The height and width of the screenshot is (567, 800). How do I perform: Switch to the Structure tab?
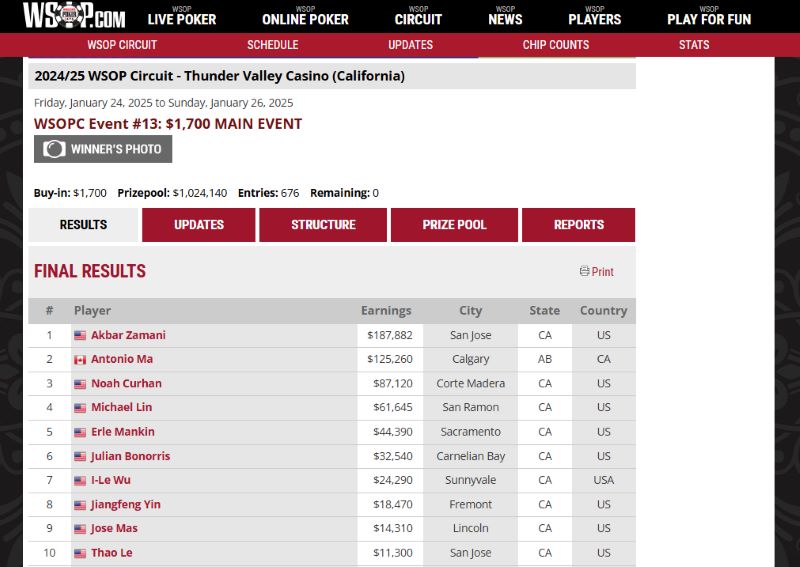tap(323, 225)
